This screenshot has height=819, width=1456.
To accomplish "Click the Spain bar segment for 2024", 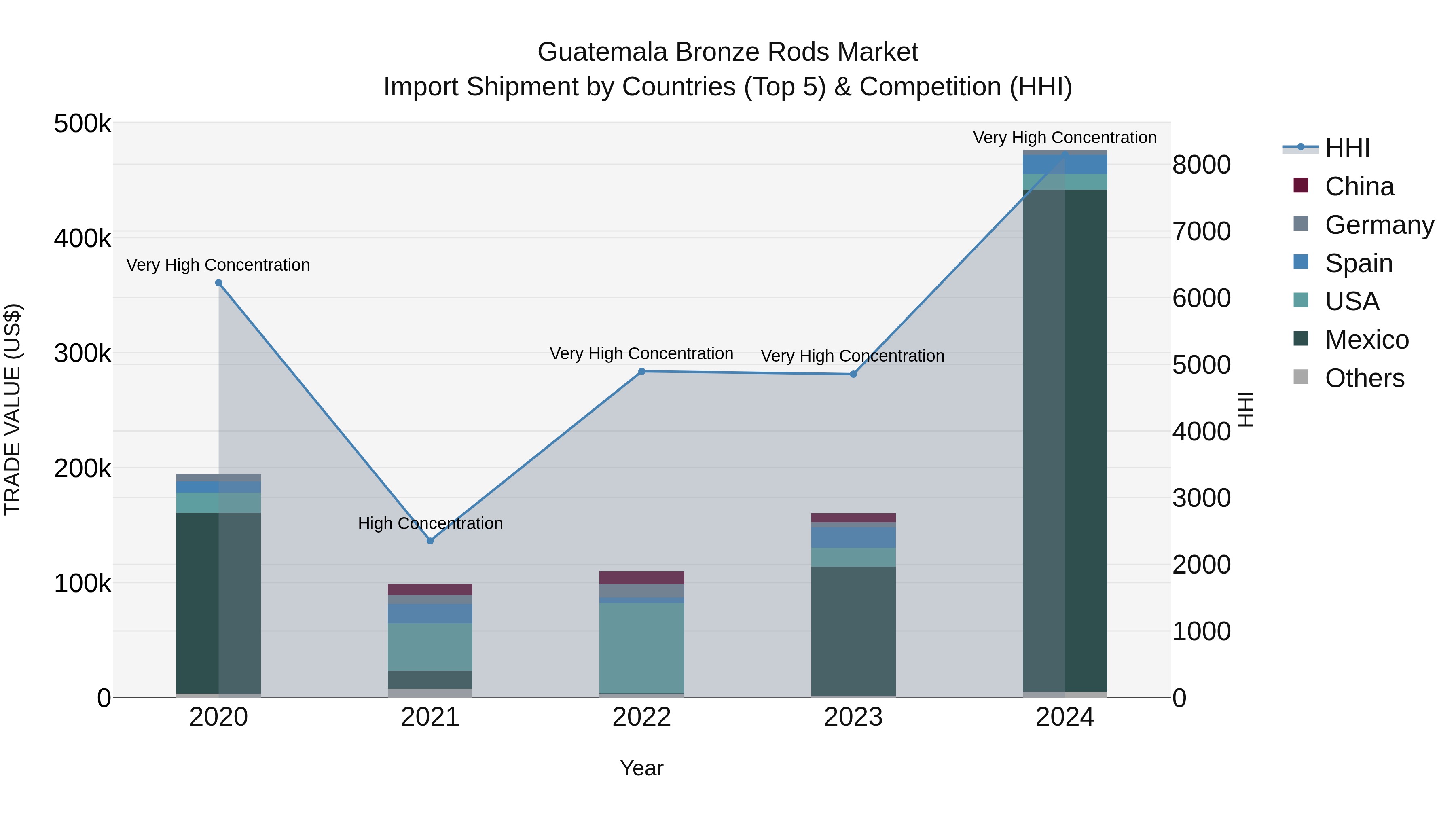I will click(x=1065, y=165).
